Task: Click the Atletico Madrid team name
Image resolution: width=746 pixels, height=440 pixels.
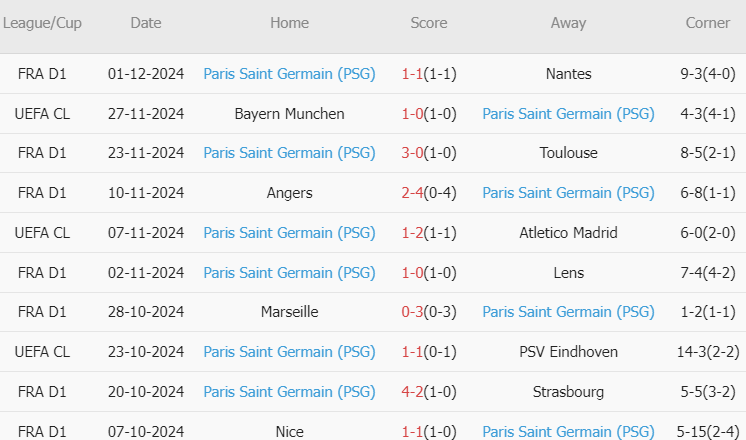Action: [568, 233]
